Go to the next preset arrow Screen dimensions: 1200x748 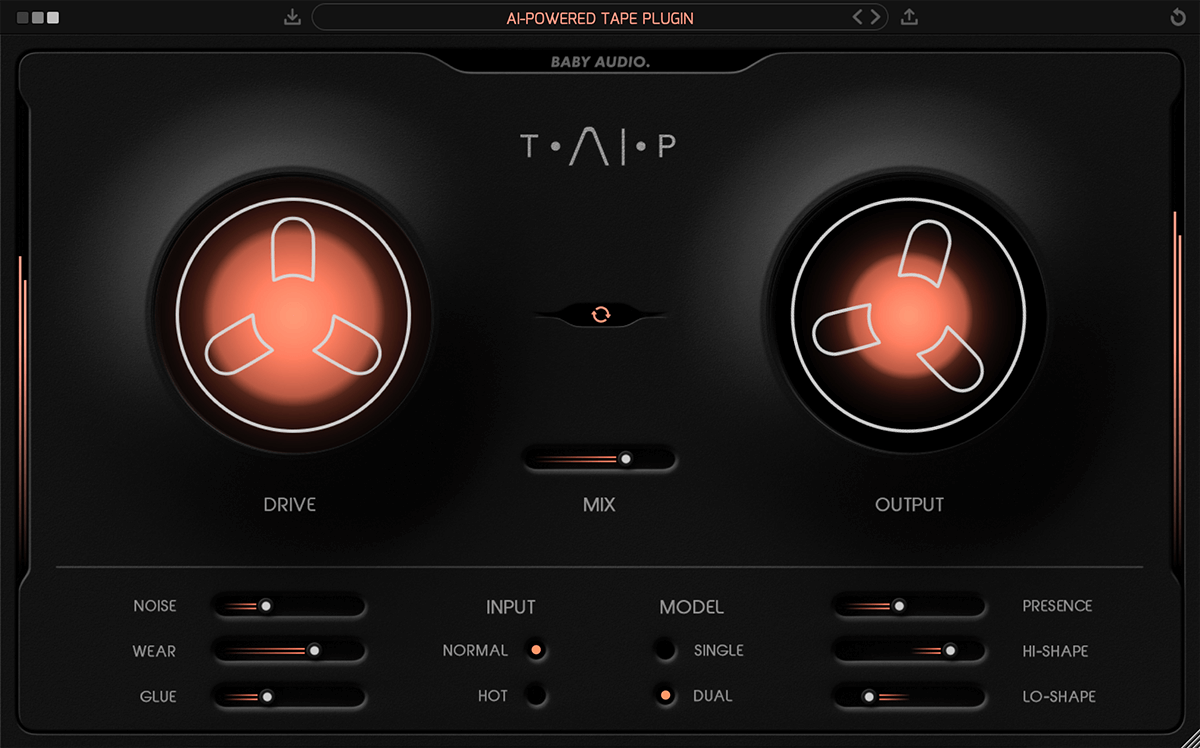click(875, 17)
